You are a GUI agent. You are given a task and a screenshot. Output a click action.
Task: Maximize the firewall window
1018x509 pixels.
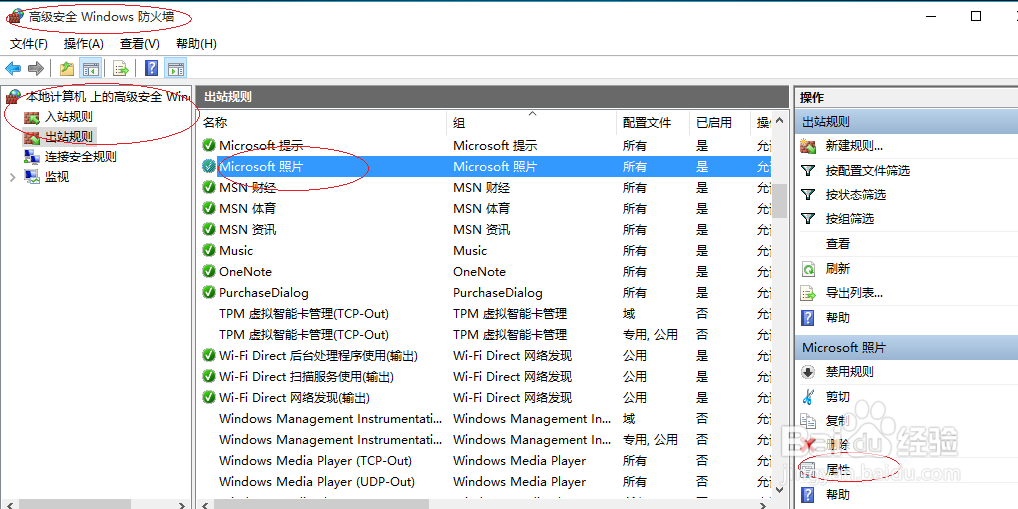click(x=976, y=16)
